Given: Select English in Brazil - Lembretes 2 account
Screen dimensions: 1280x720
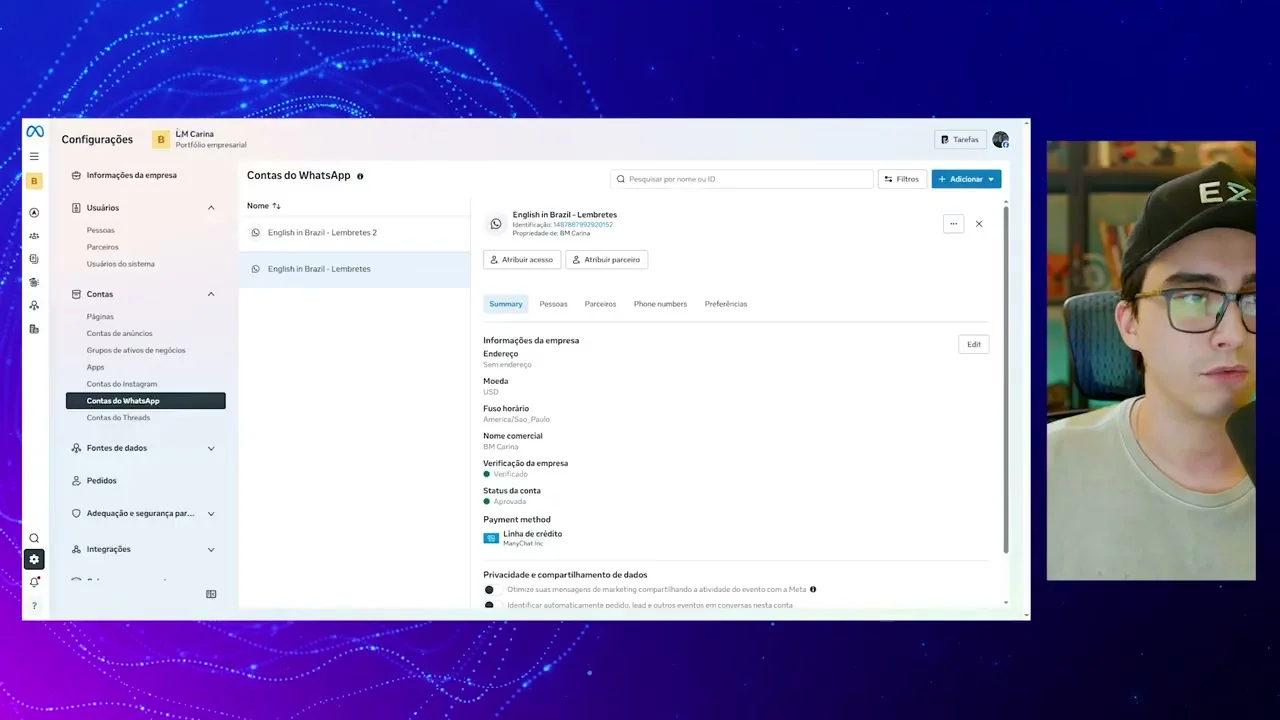Looking at the screenshot, I should click(354, 233).
